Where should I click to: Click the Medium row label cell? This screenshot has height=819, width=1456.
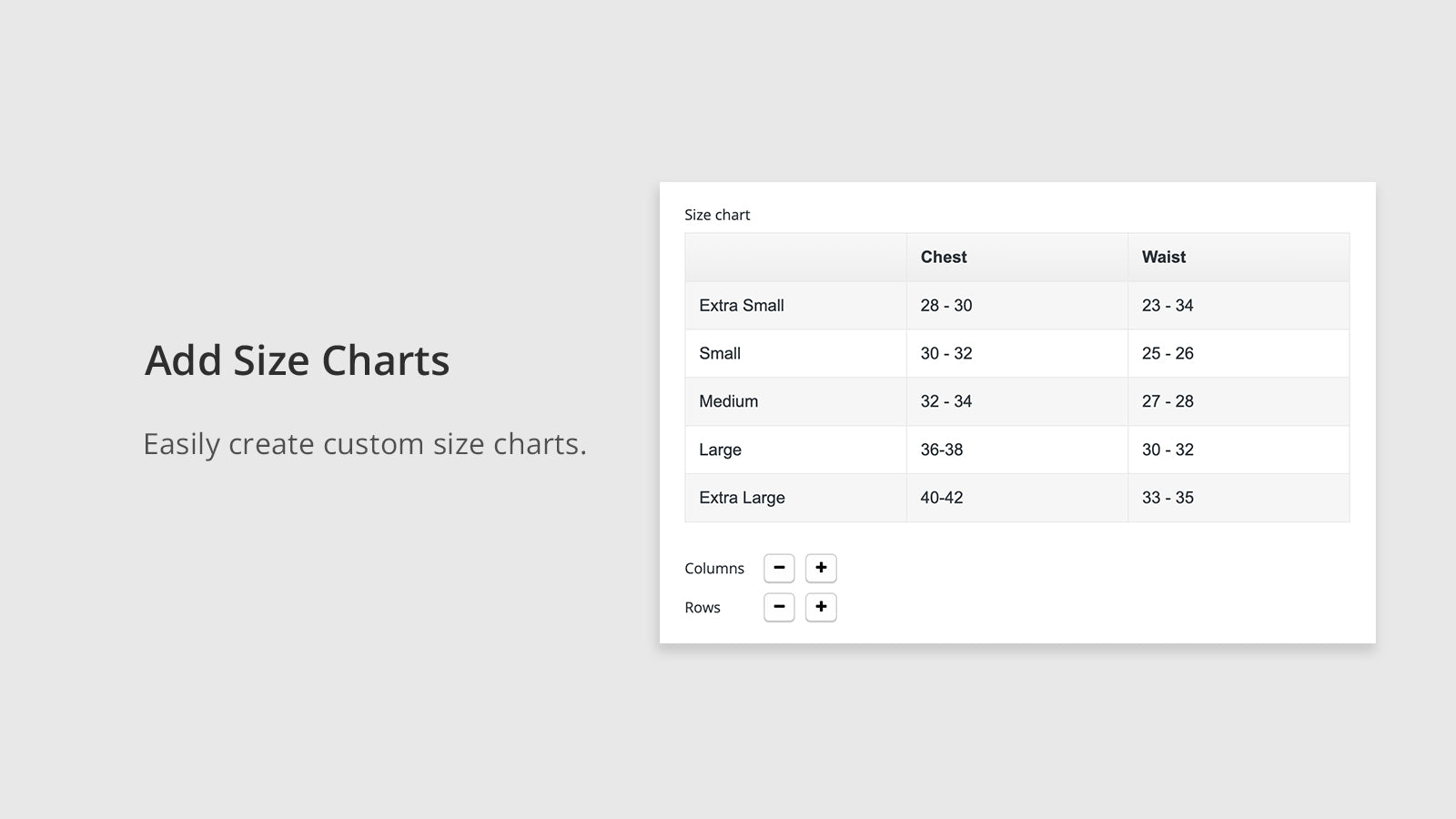pyautogui.click(x=728, y=401)
